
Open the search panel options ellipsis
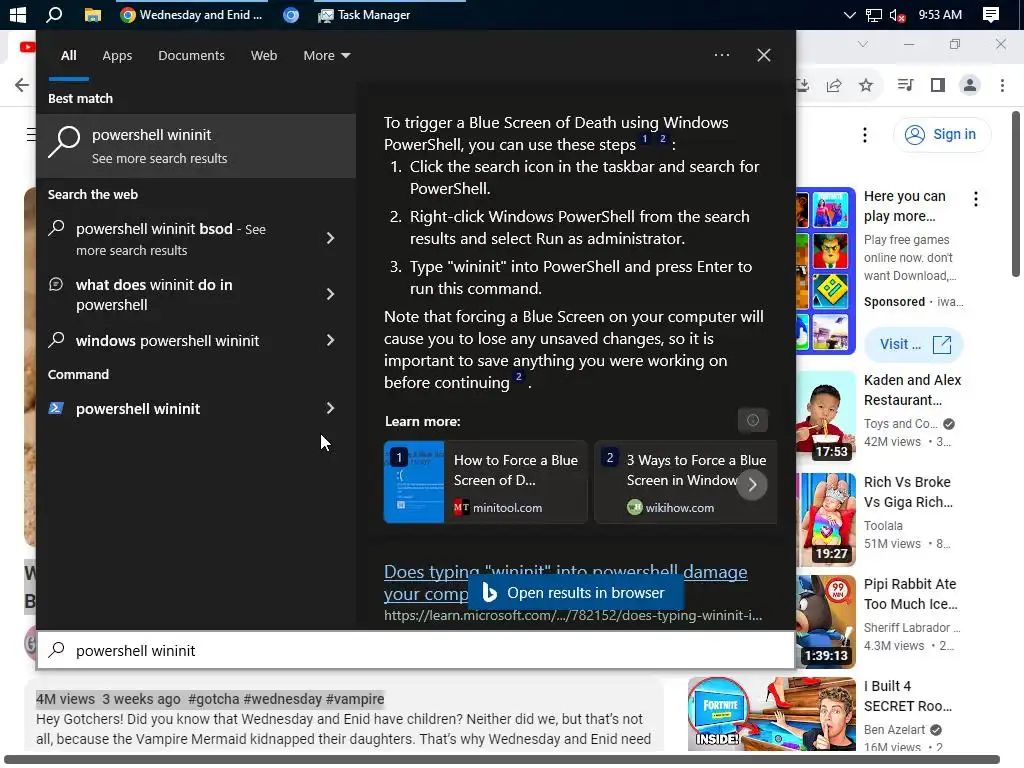(x=722, y=55)
